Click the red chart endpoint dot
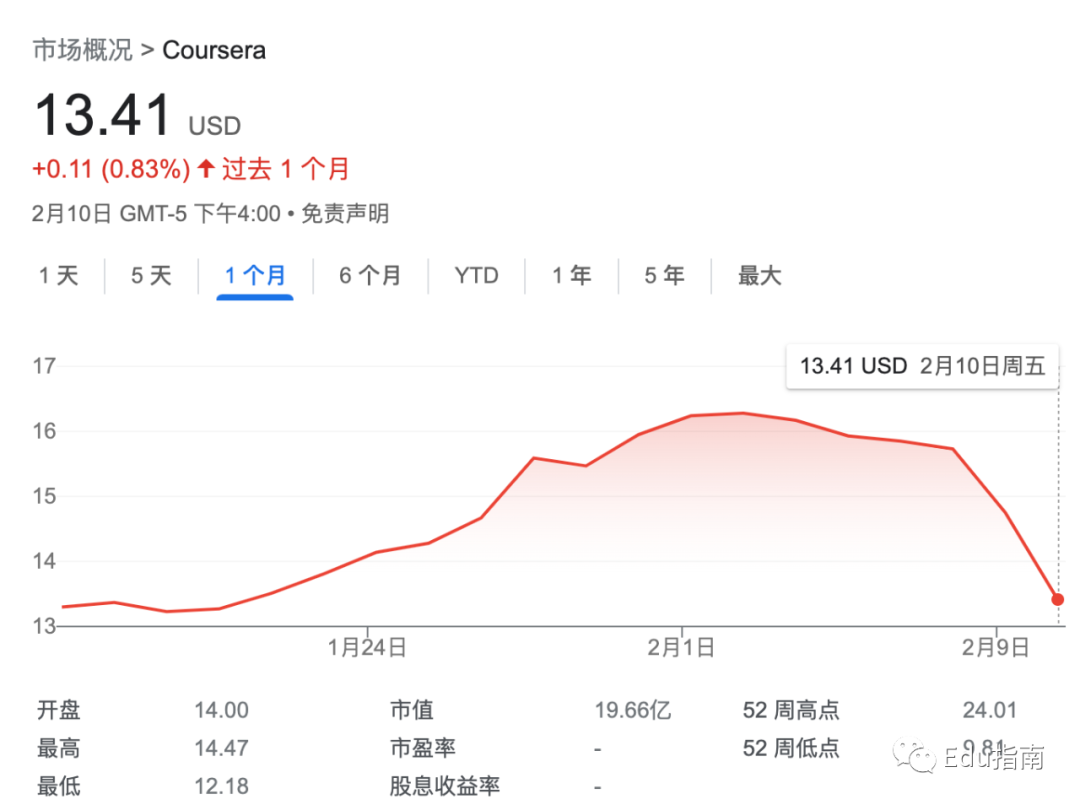1080x805 pixels. (x=1058, y=600)
